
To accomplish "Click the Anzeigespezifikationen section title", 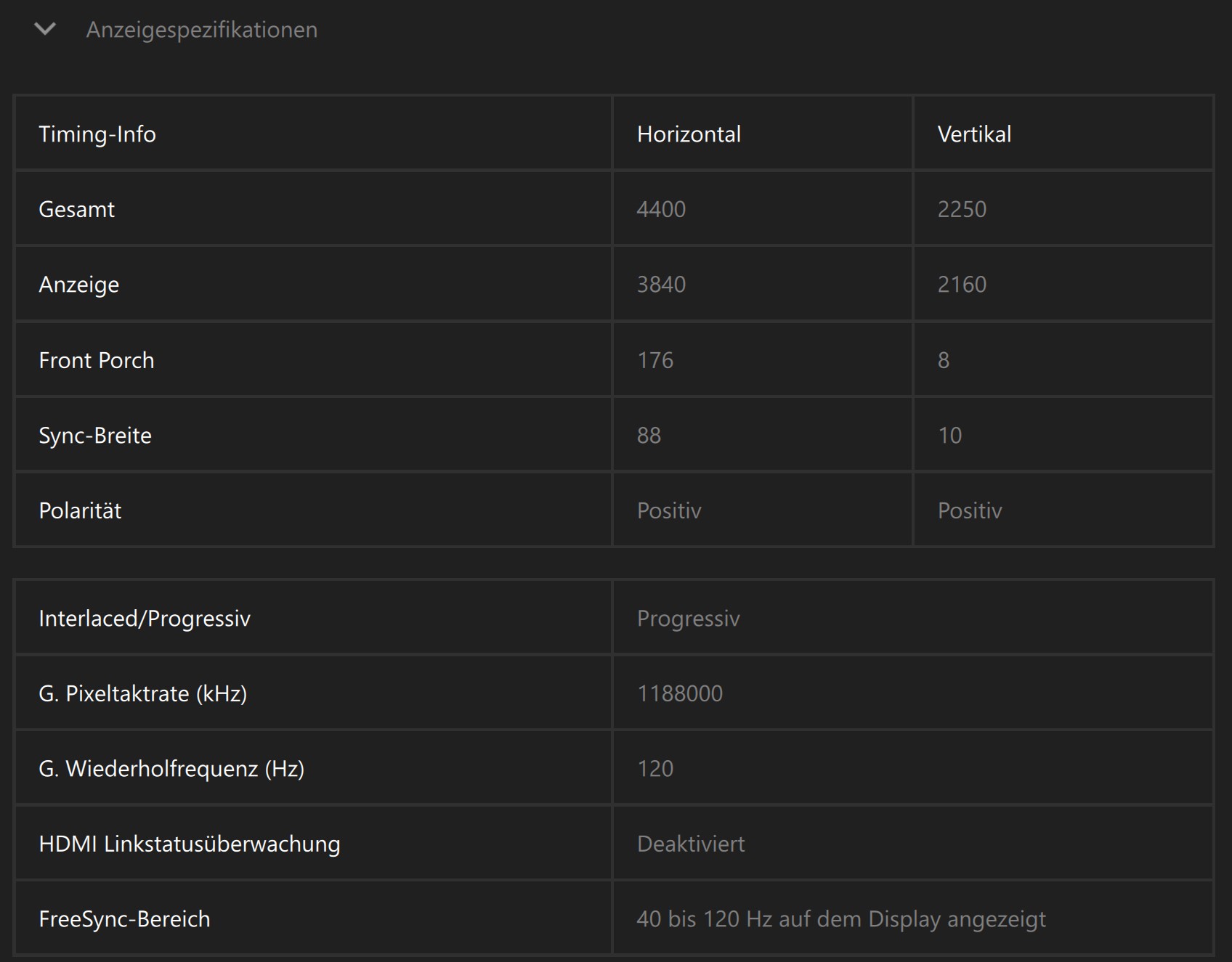I will click(201, 30).
